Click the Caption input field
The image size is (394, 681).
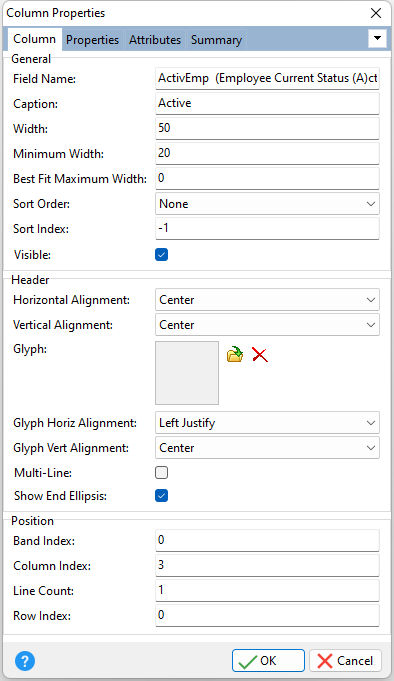click(x=267, y=103)
